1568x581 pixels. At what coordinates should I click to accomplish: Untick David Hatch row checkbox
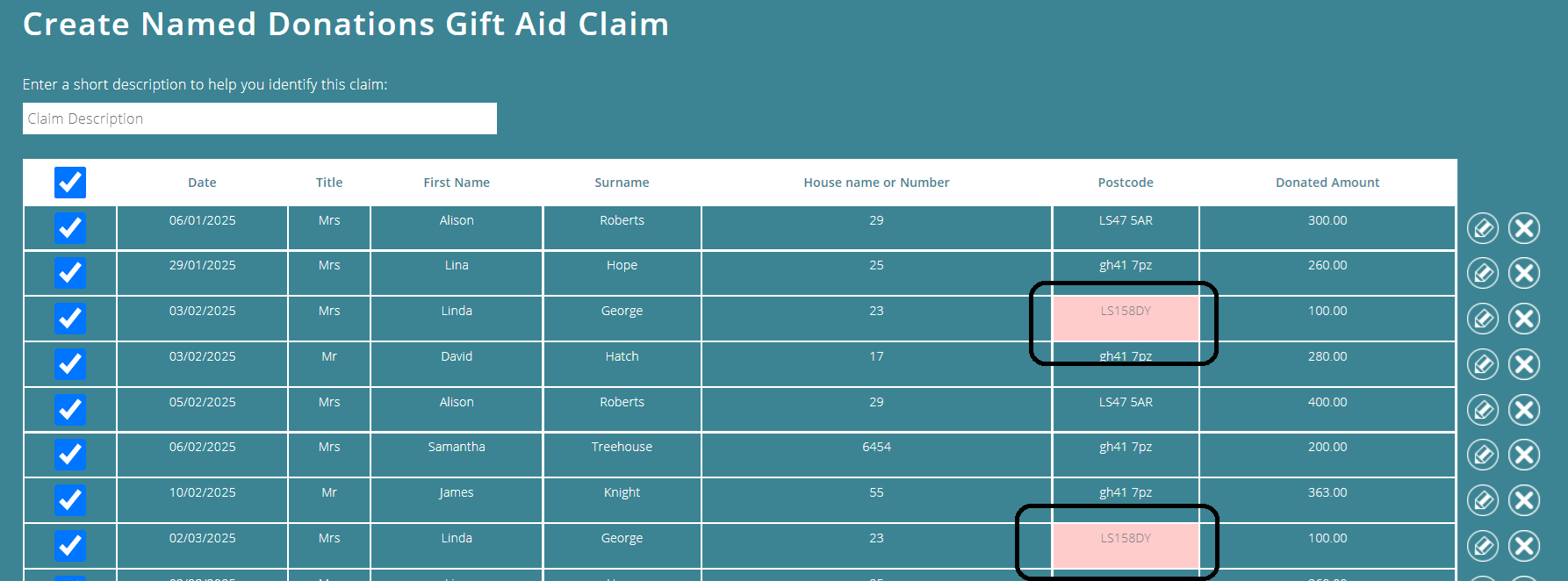tap(70, 364)
